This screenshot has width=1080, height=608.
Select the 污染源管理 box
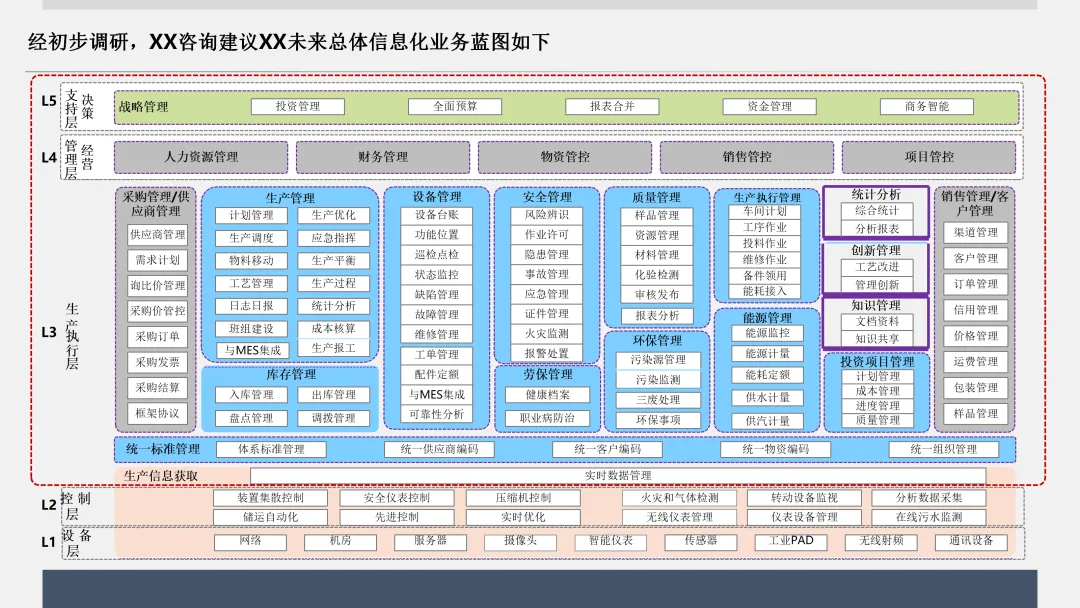pyautogui.click(x=658, y=360)
